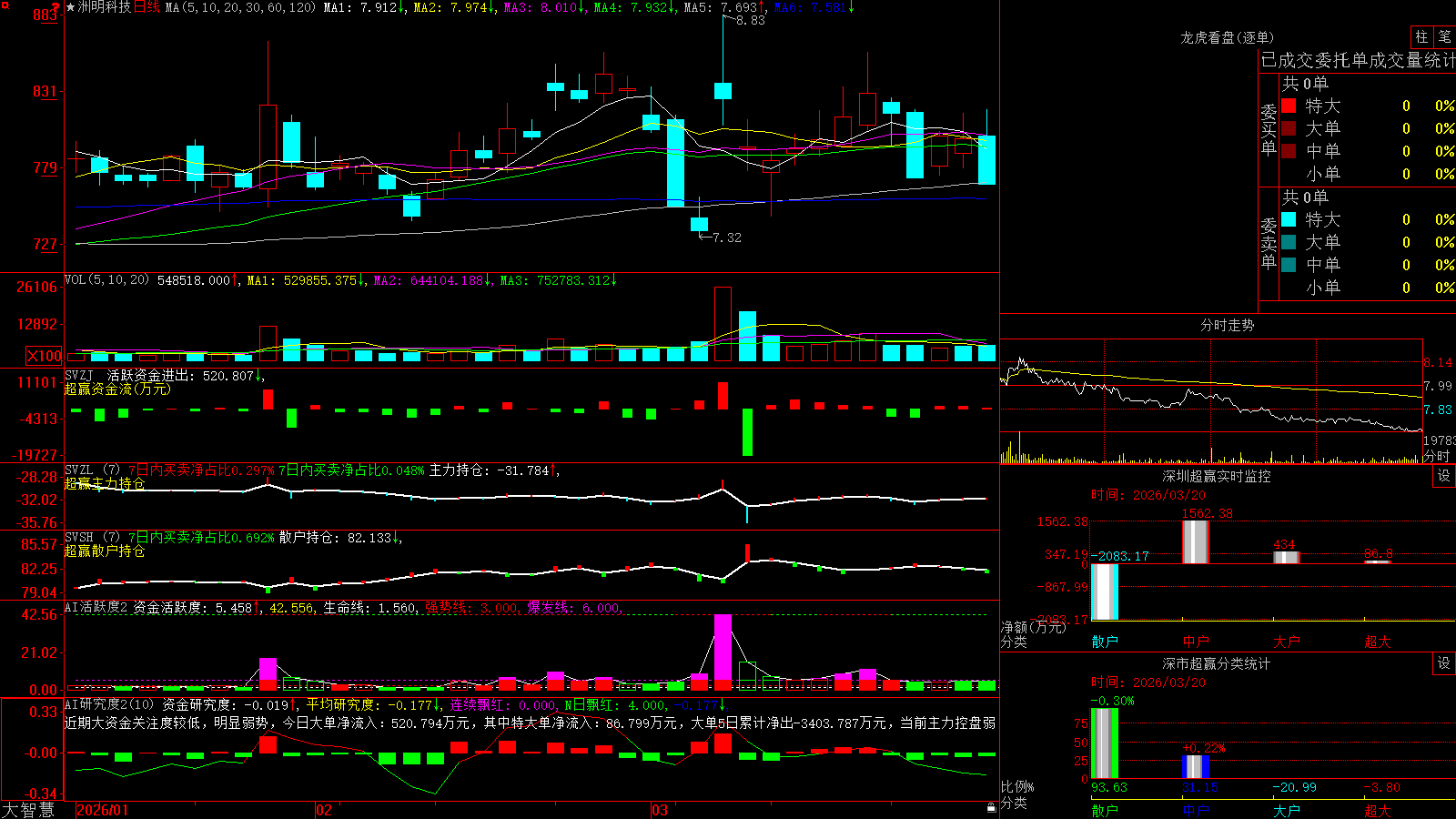The width and height of the screenshot is (1456, 819).
Task: Click the 日线 period label
Action: pos(147,7)
